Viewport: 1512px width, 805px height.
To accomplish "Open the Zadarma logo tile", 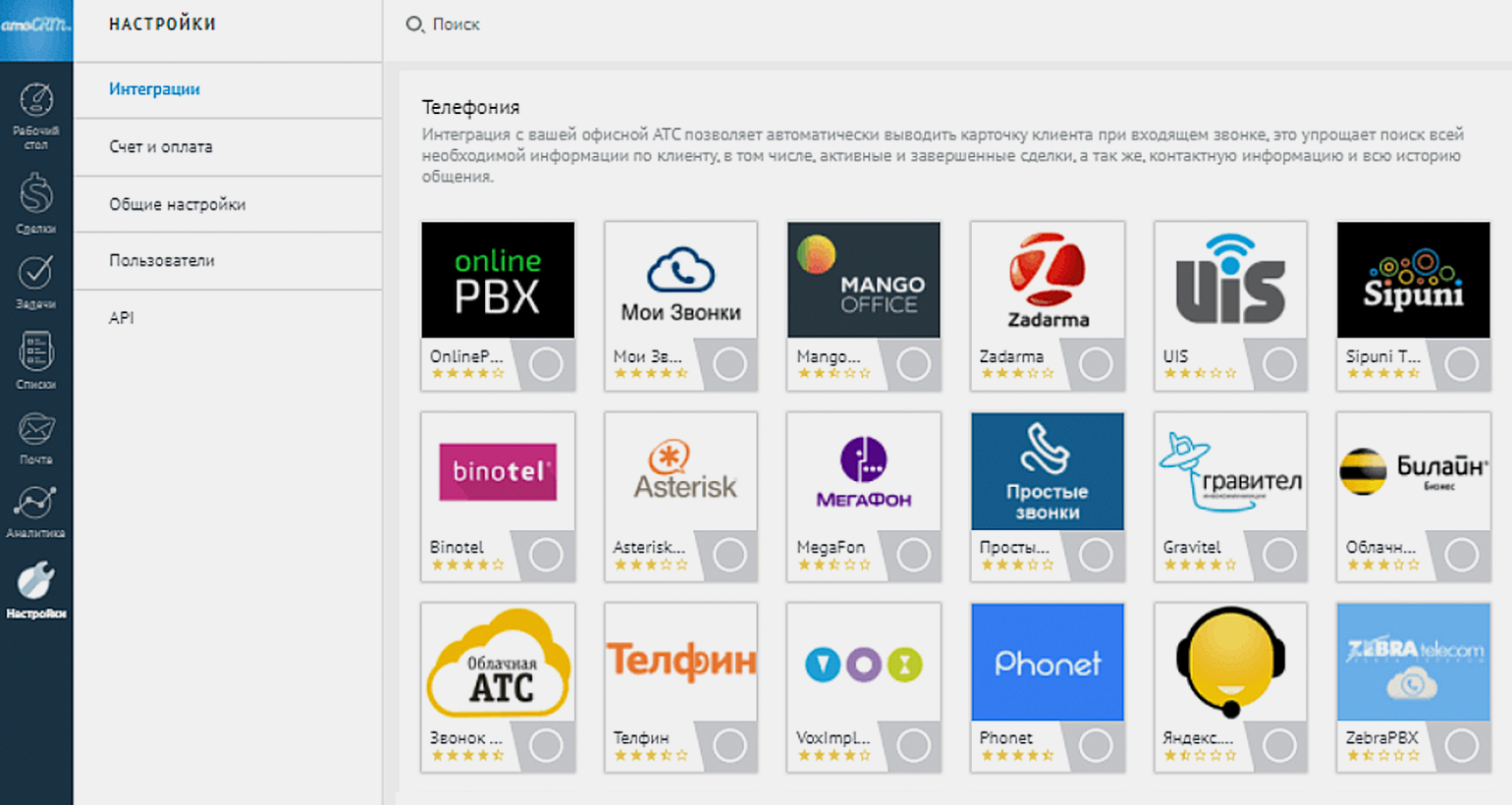I will 1048,280.
